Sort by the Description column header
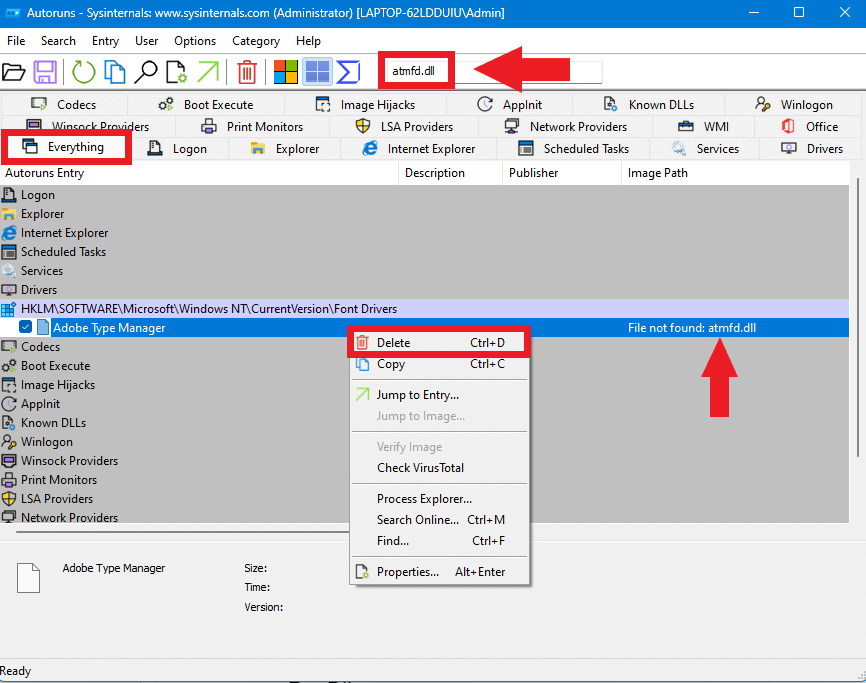The height and width of the screenshot is (683, 866). [x=450, y=173]
